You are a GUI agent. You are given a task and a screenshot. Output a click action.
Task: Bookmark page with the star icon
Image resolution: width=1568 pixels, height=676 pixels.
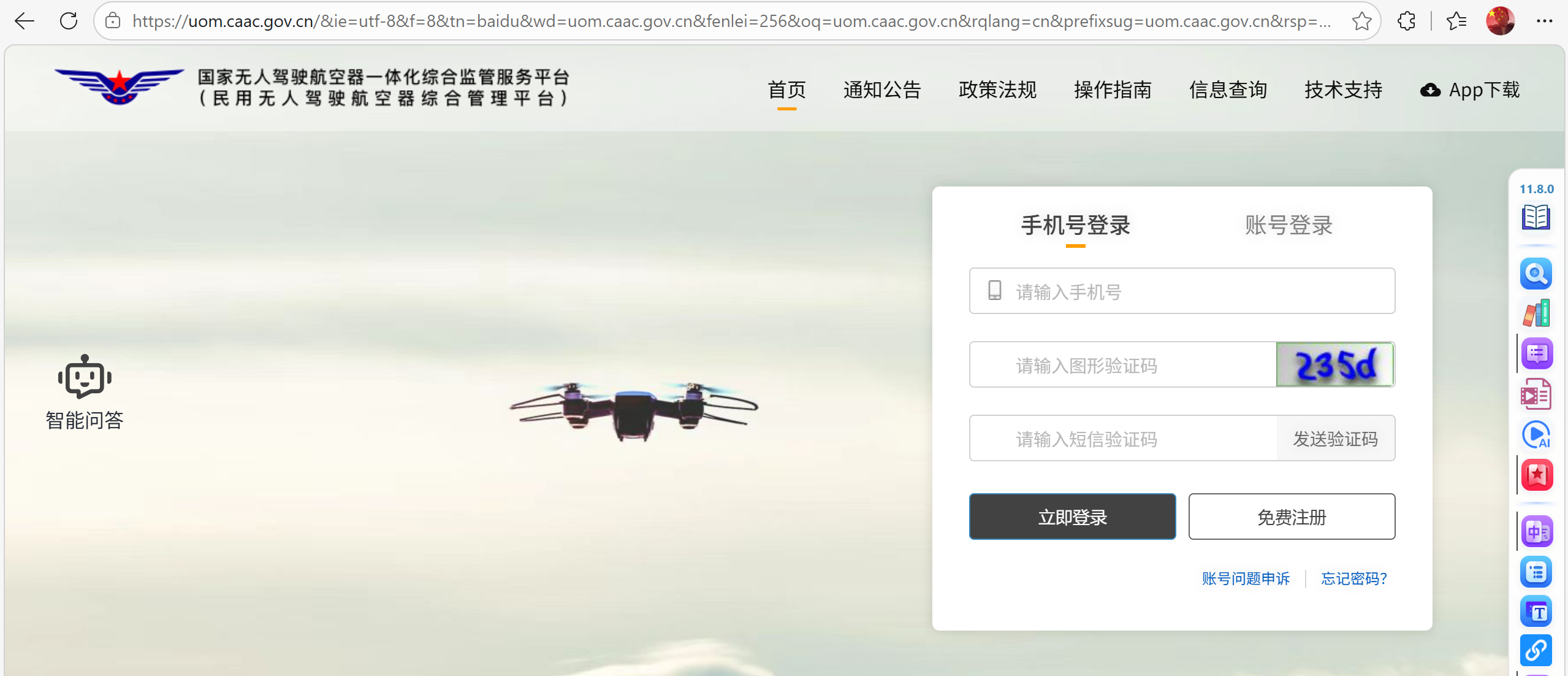[1361, 21]
